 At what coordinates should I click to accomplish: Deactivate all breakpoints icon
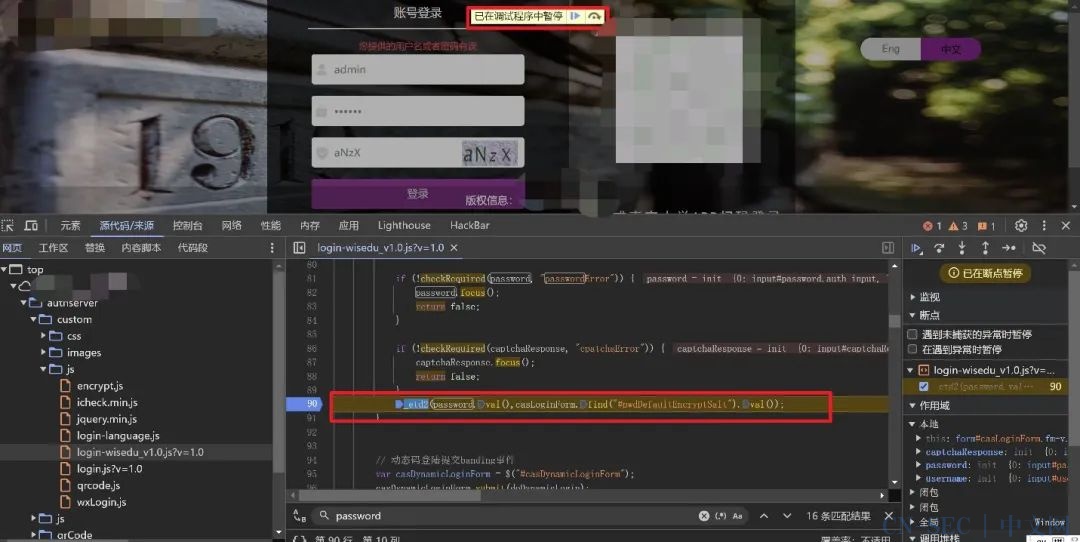coord(1039,248)
